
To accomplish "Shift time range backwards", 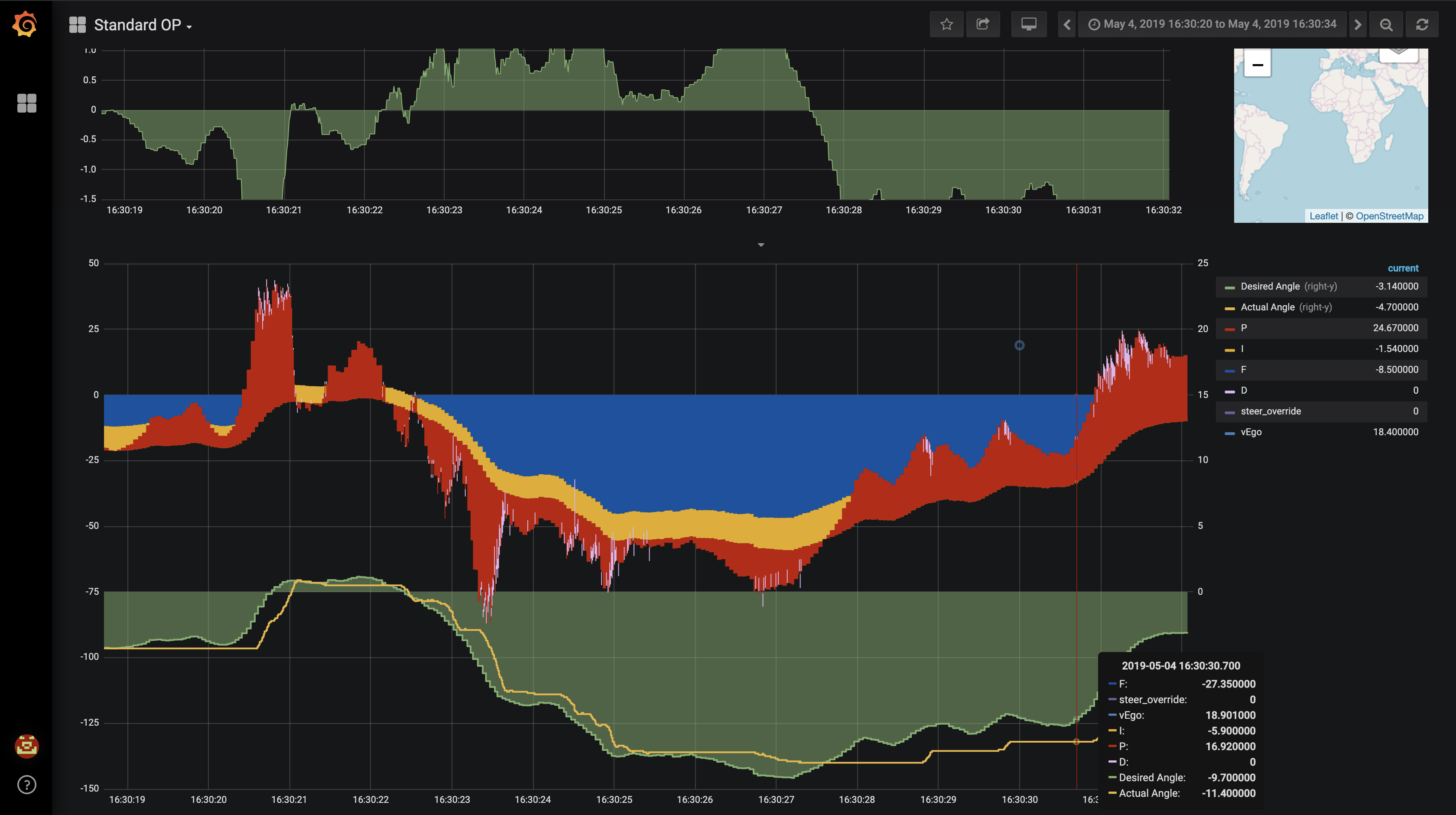I will tap(1066, 24).
